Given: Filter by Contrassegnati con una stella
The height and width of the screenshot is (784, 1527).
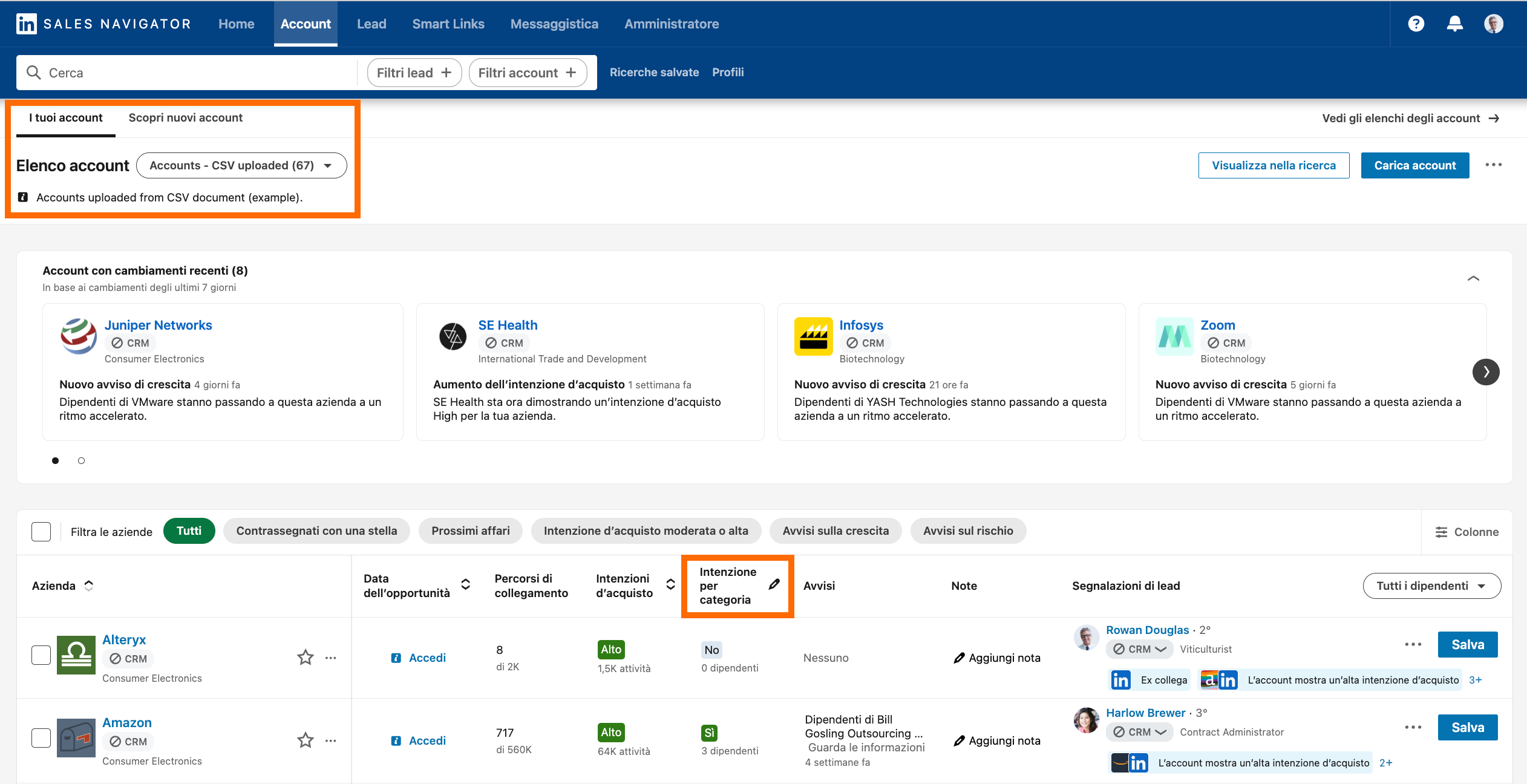Looking at the screenshot, I should click(x=316, y=531).
